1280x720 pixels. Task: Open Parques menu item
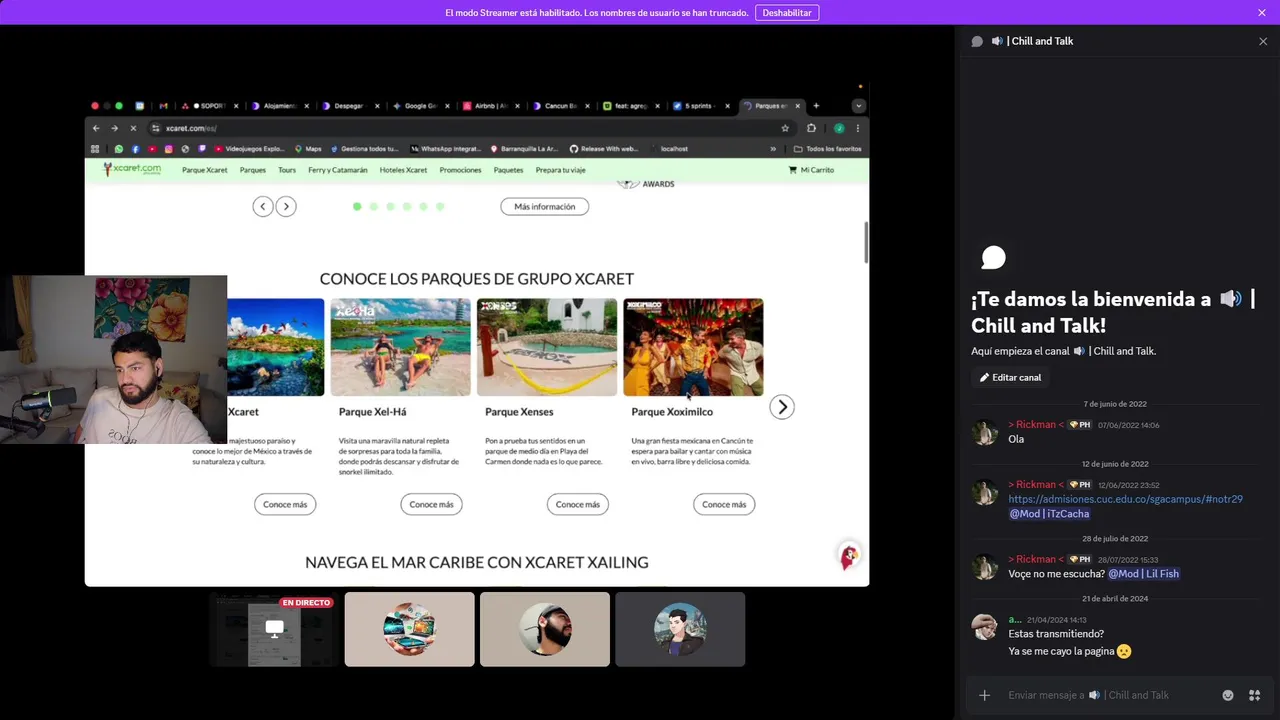coord(253,170)
